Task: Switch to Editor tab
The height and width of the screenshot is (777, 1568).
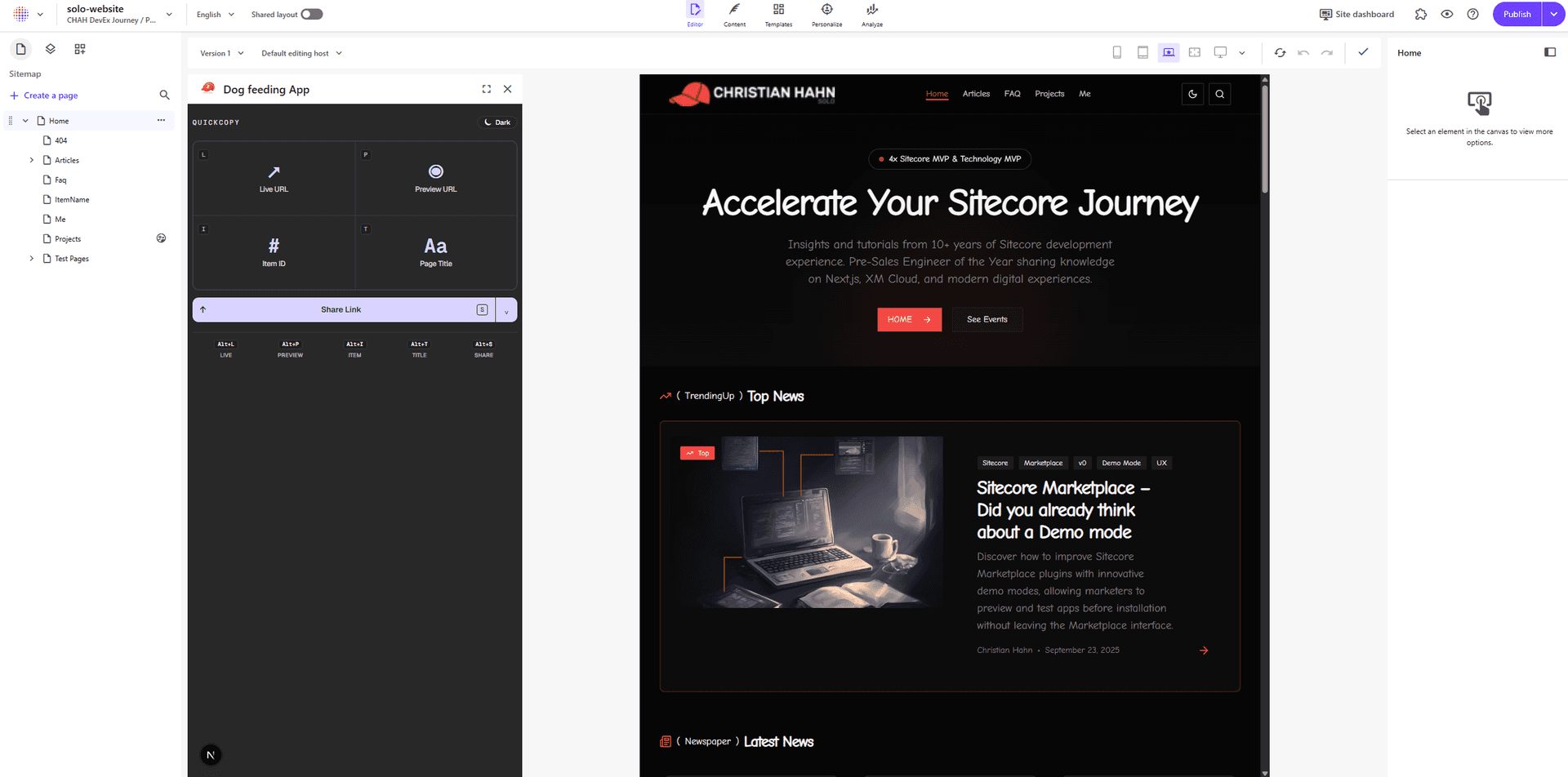Action: coord(695,14)
